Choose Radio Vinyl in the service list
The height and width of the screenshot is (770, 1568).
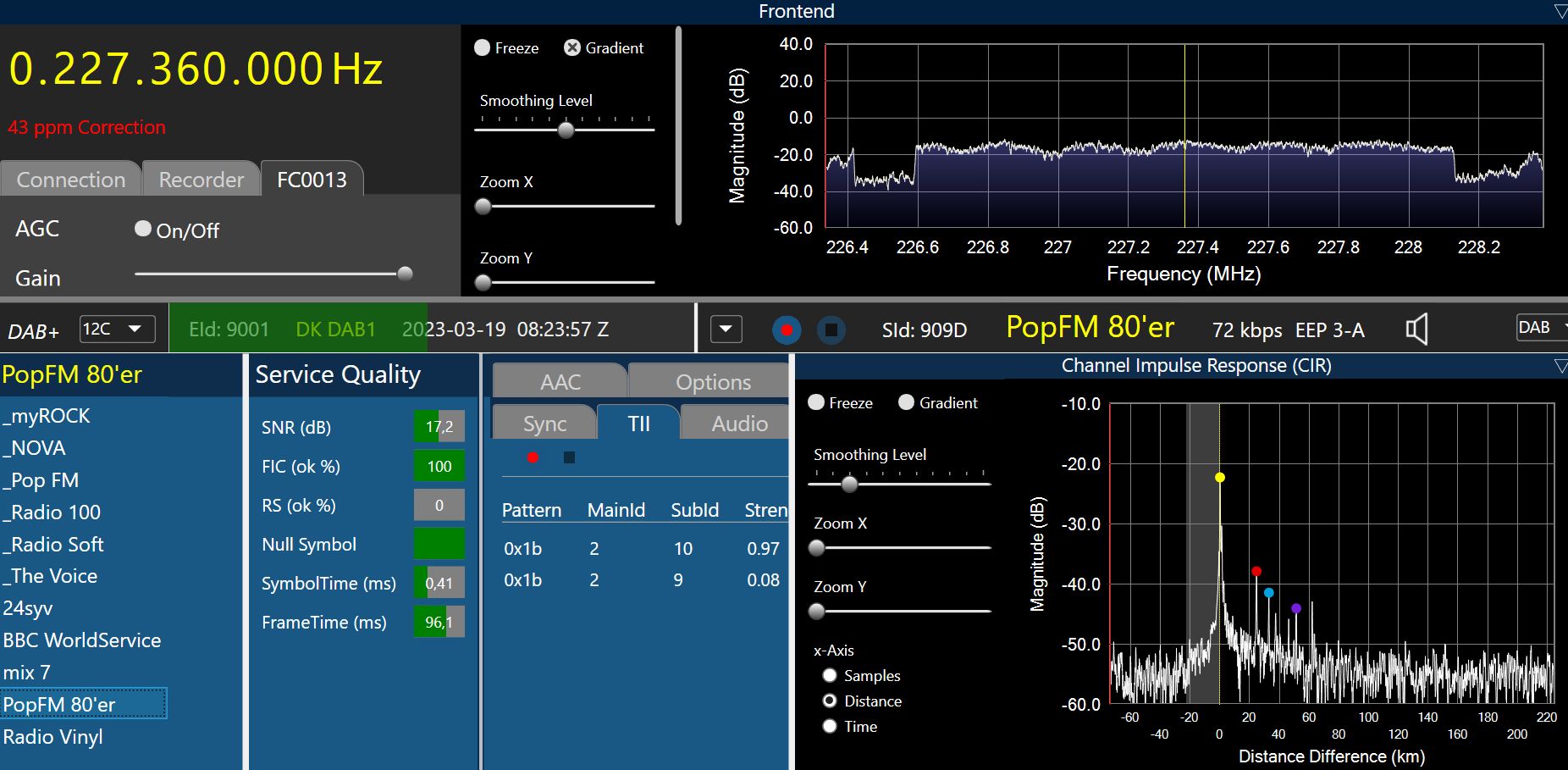(53, 737)
